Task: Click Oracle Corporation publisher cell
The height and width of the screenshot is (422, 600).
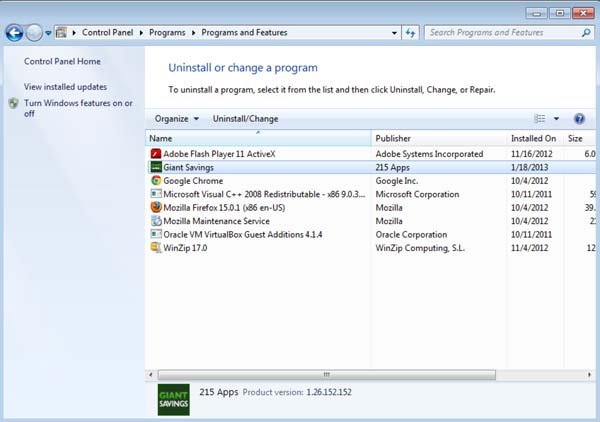Action: 411,234
